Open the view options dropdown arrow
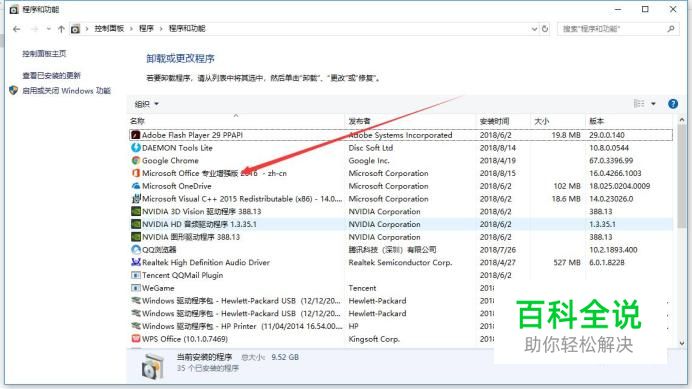 coord(654,104)
